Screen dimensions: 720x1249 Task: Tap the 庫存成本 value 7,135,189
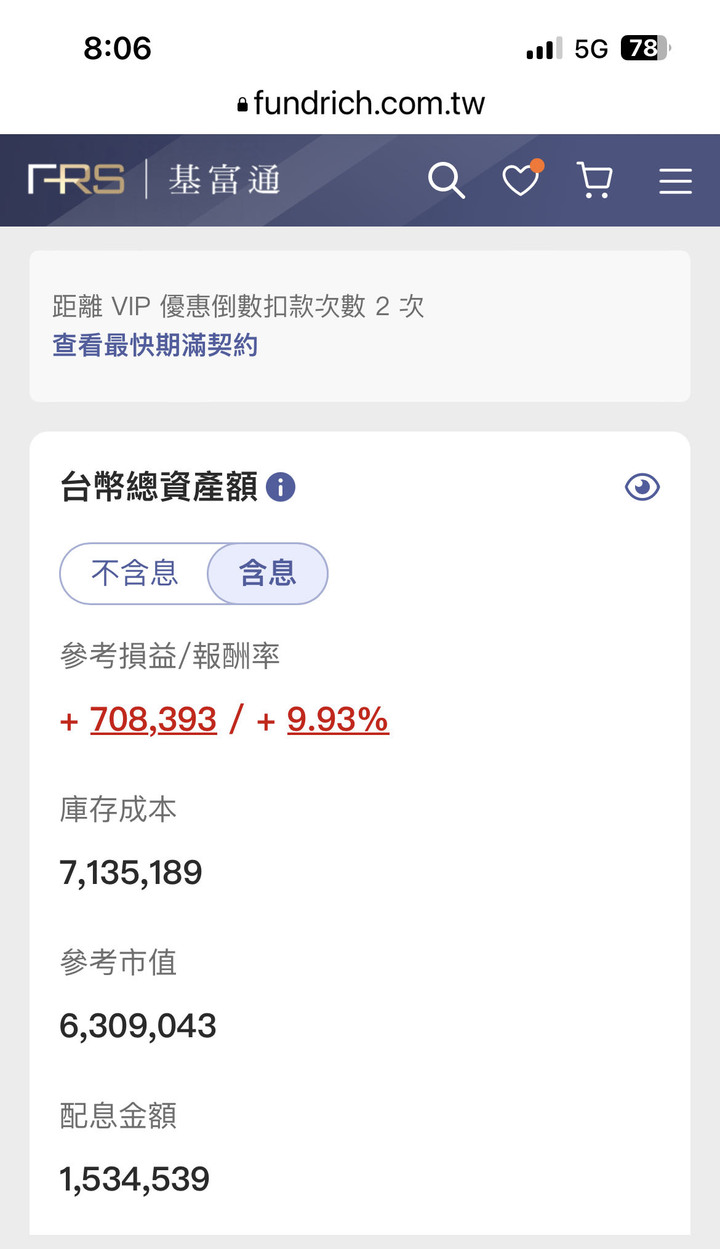[131, 873]
